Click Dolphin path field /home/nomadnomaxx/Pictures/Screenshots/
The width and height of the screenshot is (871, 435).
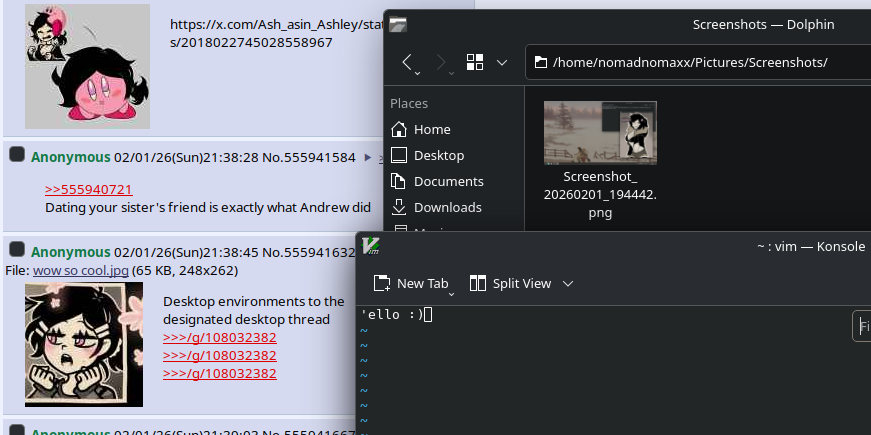pyautogui.click(x=698, y=62)
